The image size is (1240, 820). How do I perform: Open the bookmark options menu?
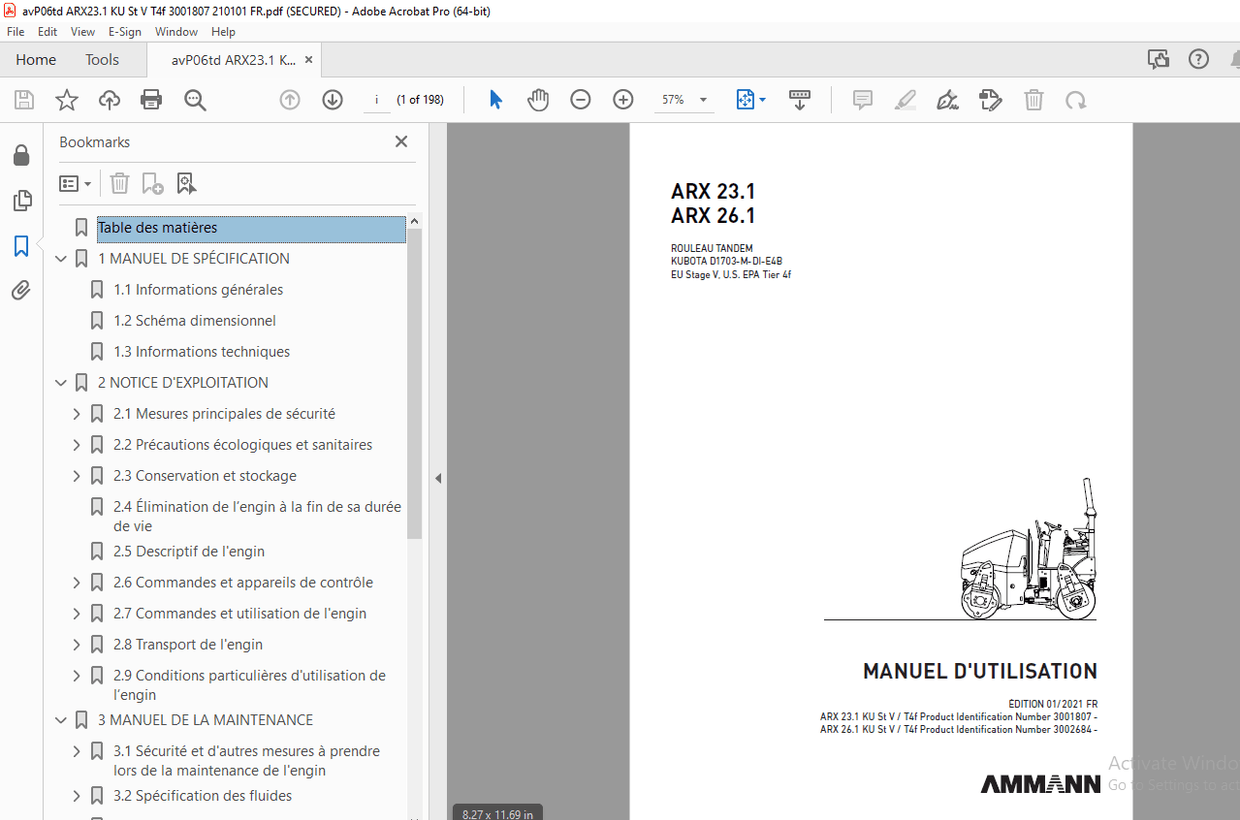[74, 183]
